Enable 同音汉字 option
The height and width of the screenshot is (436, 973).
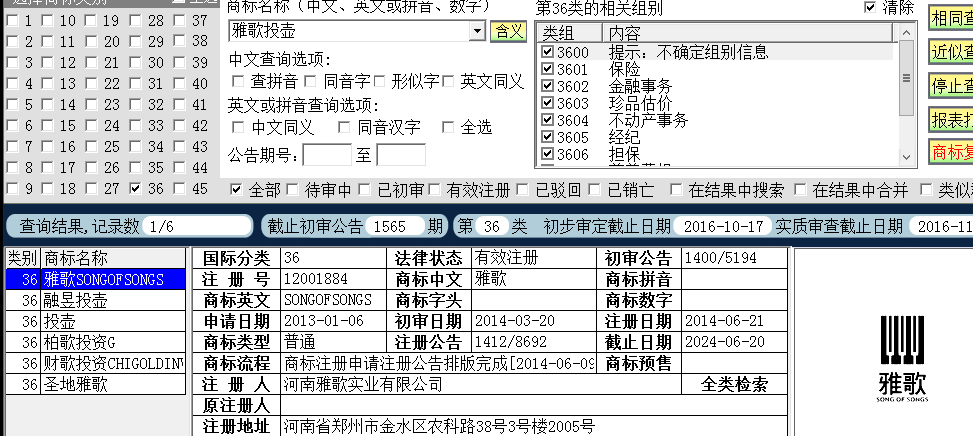click(344, 128)
